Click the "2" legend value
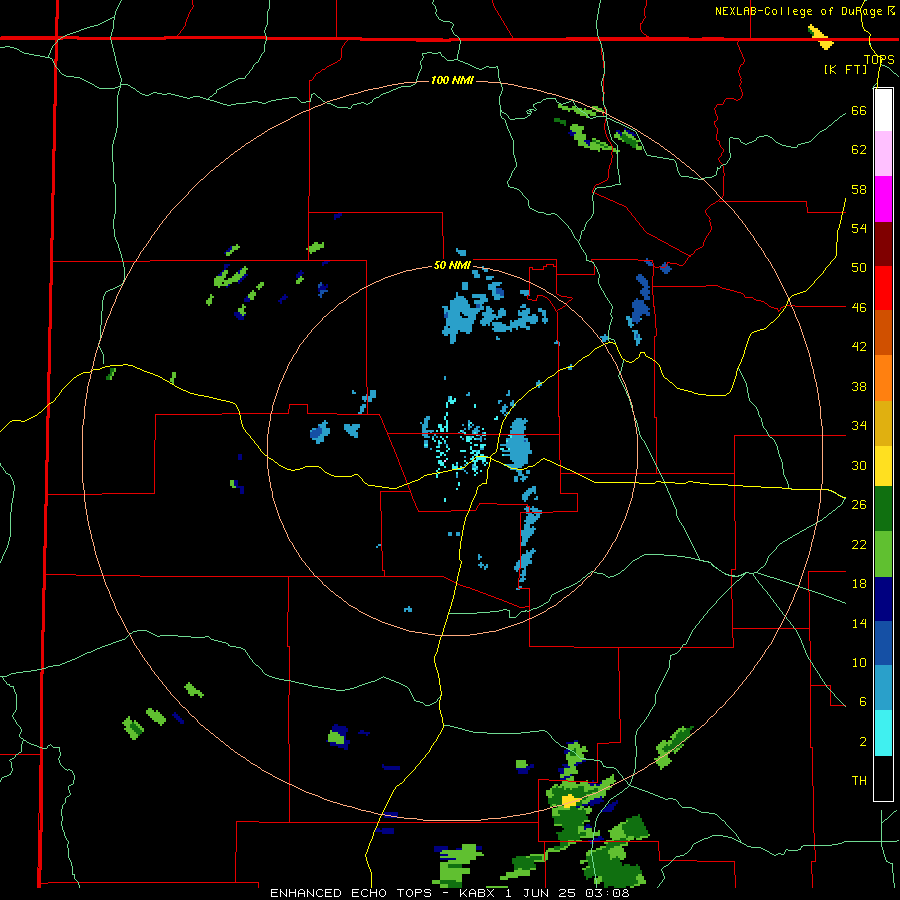The width and height of the screenshot is (900, 900). pos(862,742)
